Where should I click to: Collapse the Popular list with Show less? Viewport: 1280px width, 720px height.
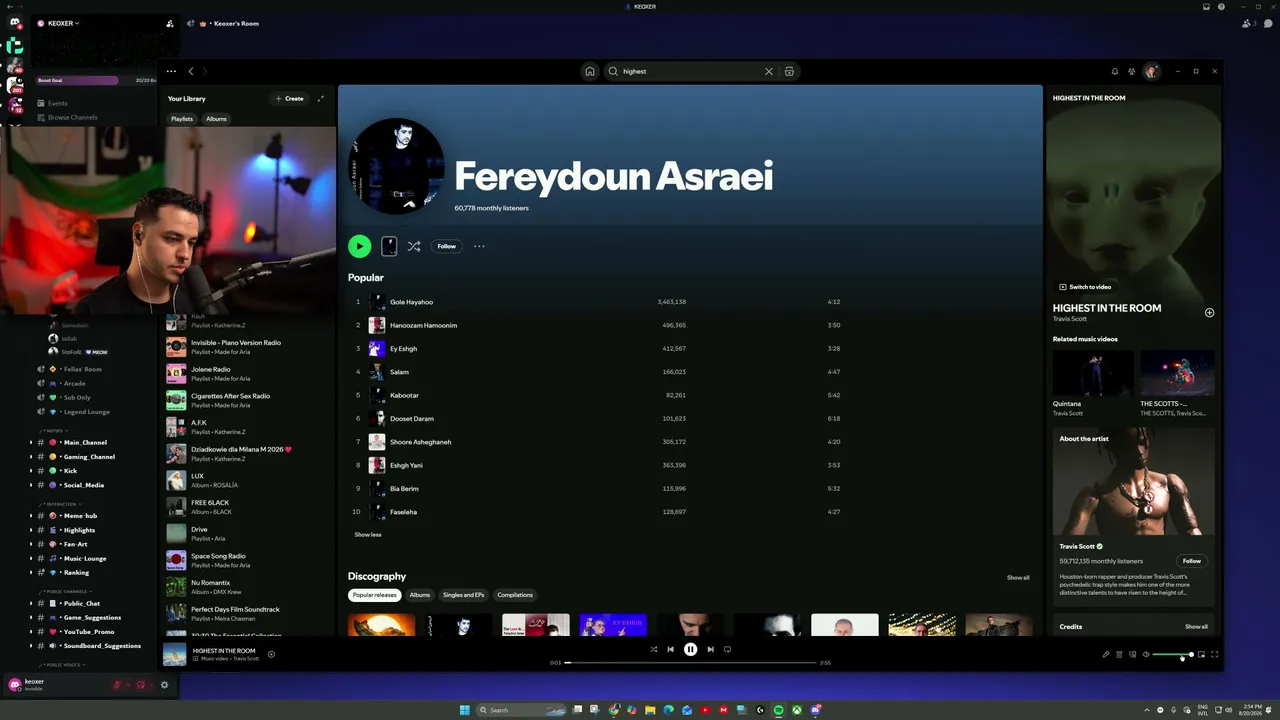click(x=367, y=535)
